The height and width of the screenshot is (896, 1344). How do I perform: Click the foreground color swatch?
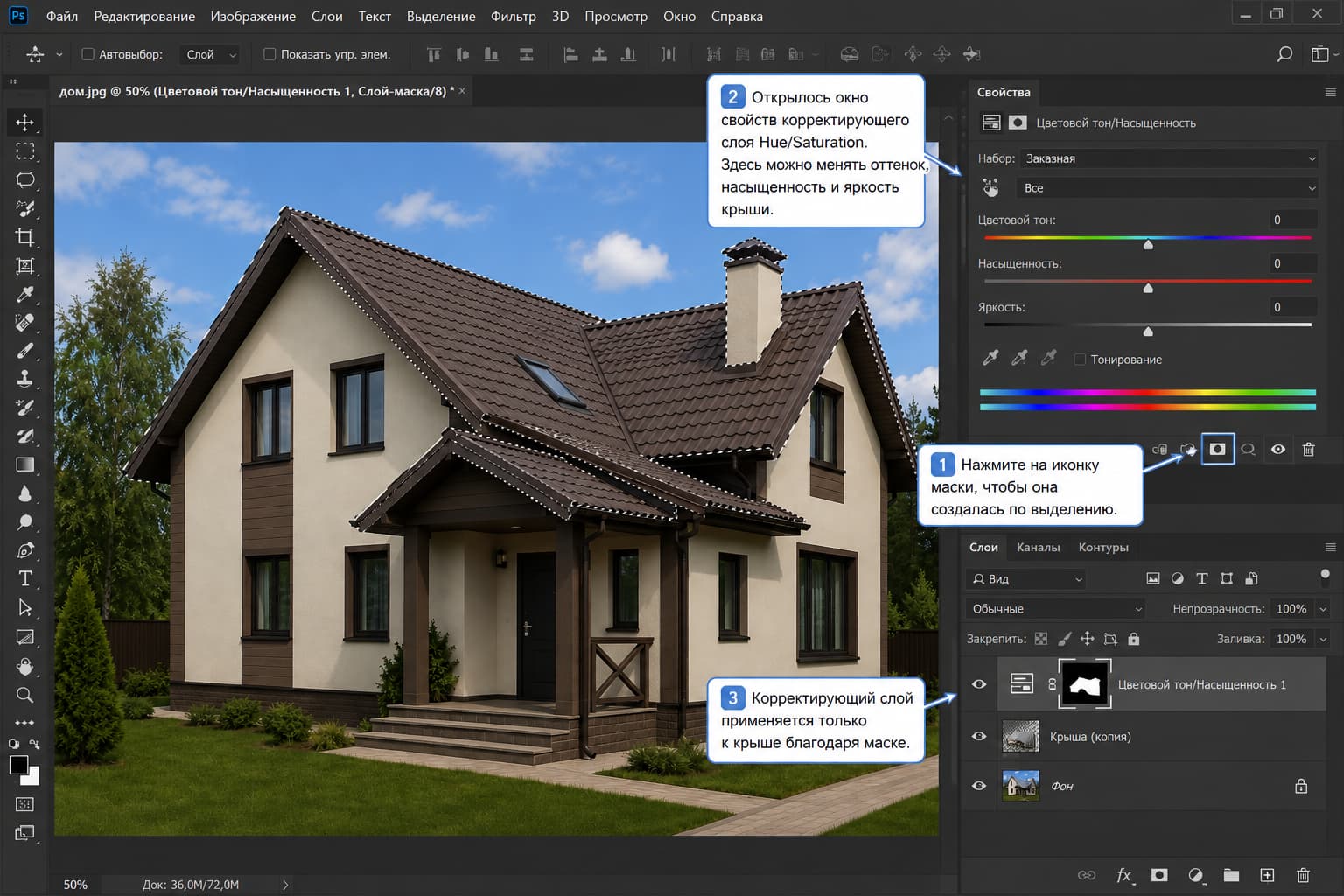tap(18, 765)
